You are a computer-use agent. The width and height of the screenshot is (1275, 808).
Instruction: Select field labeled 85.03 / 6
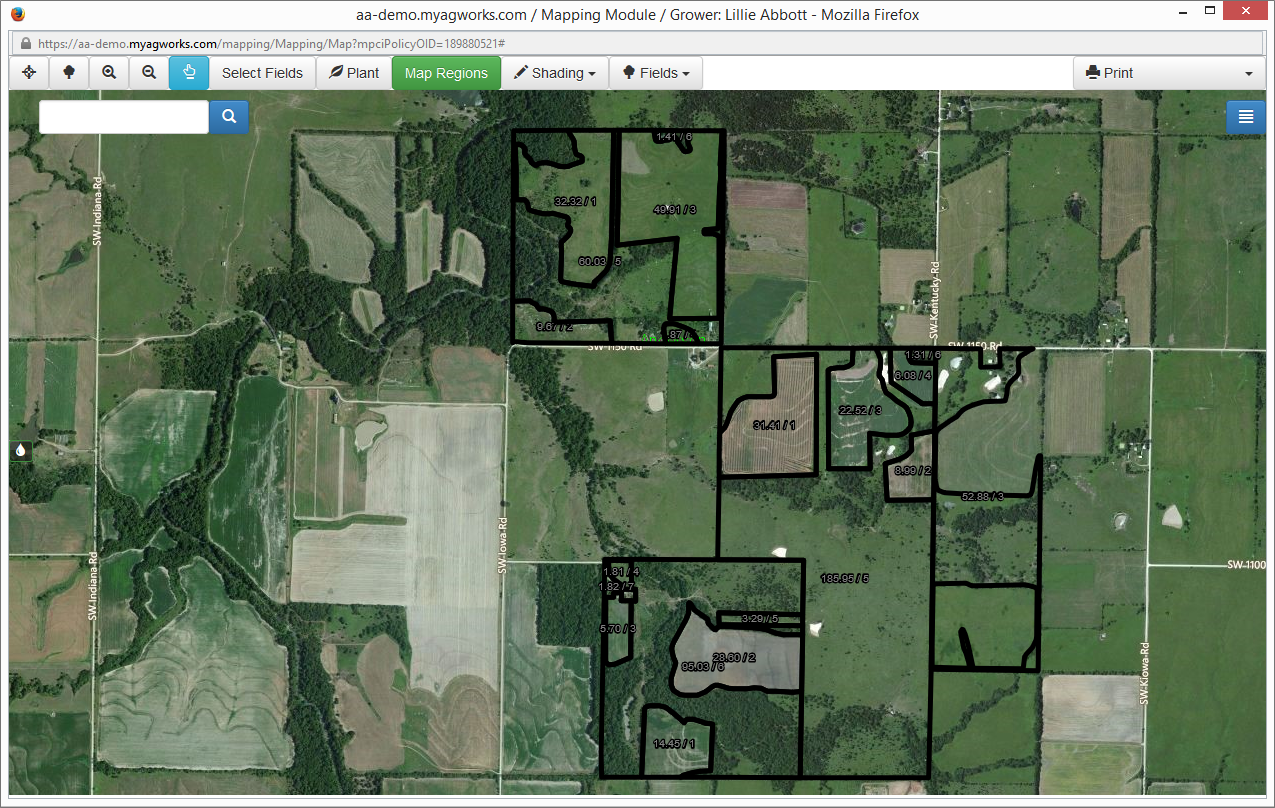coord(702,666)
